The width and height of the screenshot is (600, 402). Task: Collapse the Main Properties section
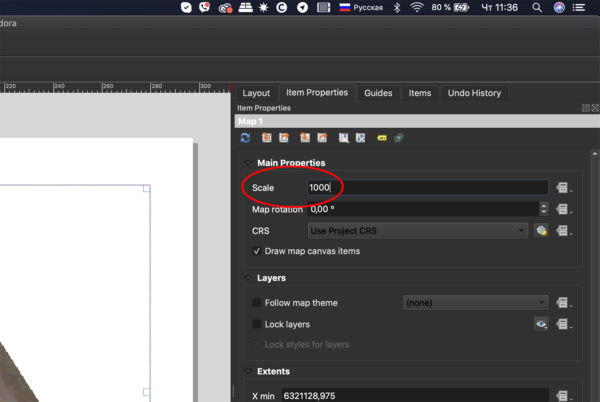coord(248,163)
